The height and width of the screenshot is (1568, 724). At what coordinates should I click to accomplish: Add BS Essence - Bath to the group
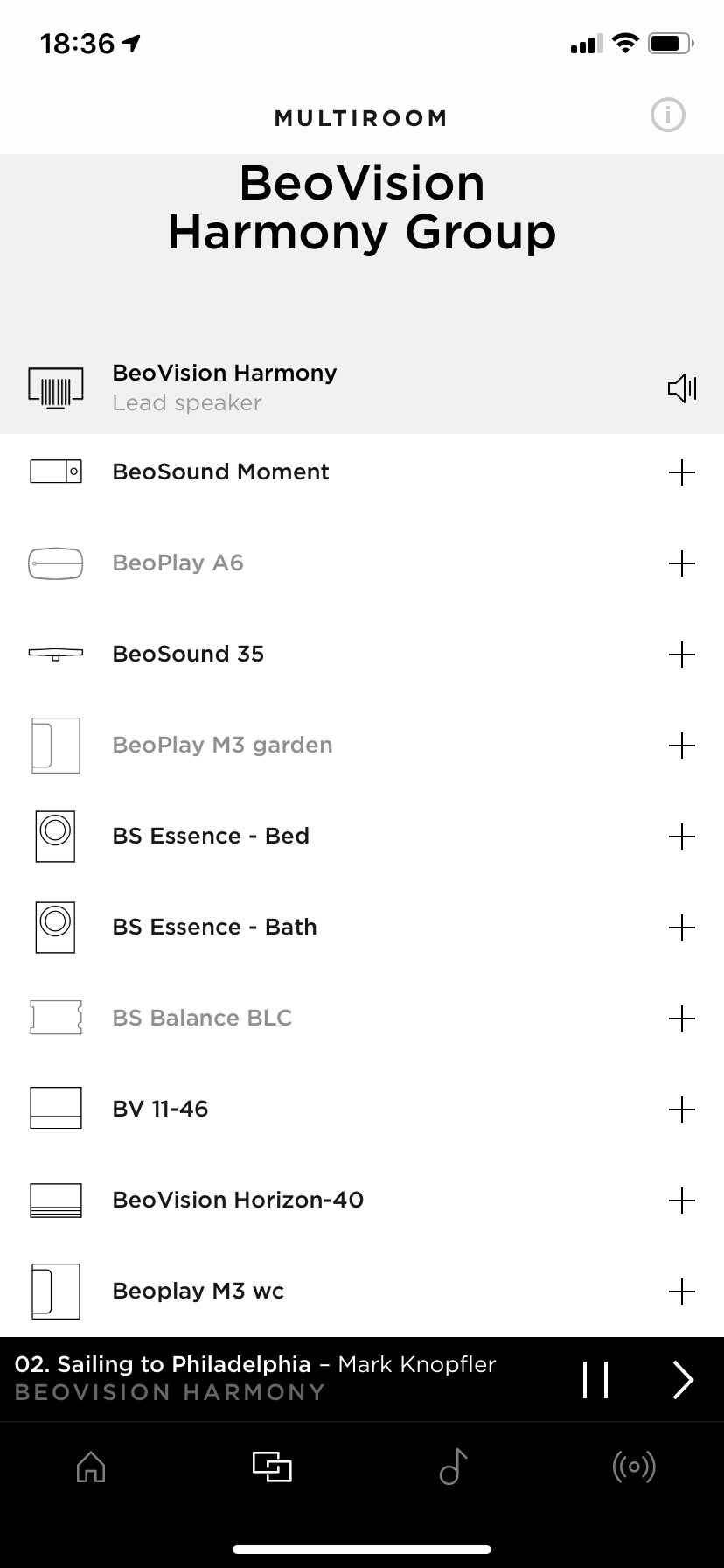point(682,927)
